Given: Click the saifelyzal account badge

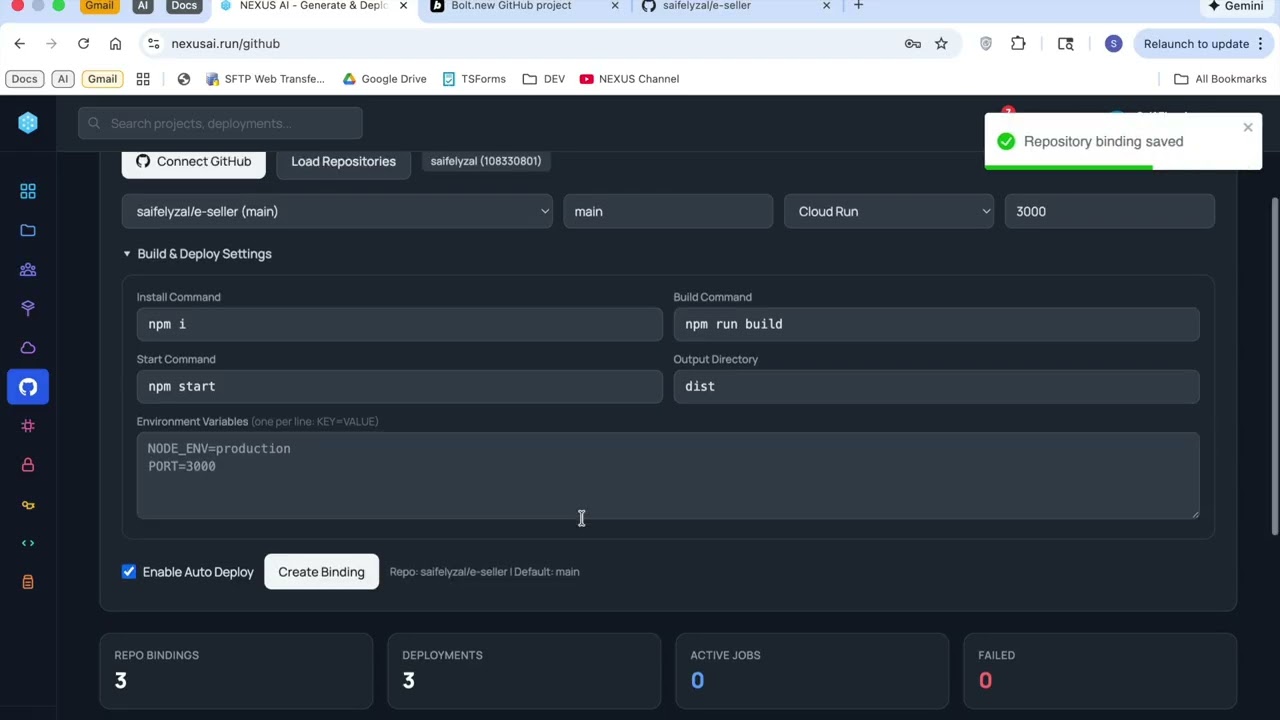Looking at the screenshot, I should coord(486,161).
